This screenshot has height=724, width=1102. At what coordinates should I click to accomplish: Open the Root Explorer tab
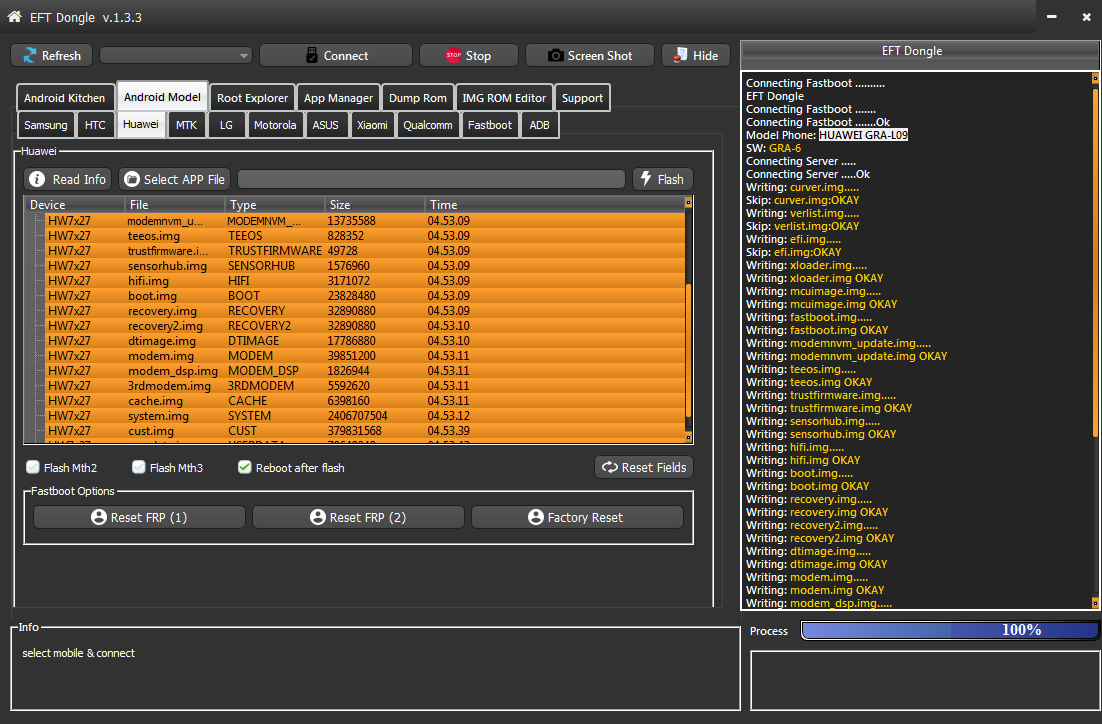pos(252,98)
